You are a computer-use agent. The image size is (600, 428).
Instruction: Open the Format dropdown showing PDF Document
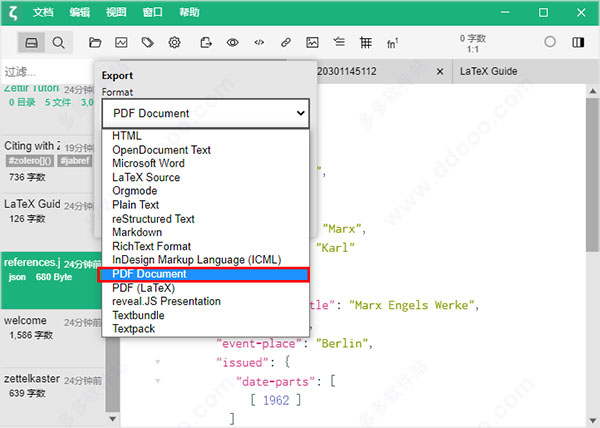[x=205, y=113]
